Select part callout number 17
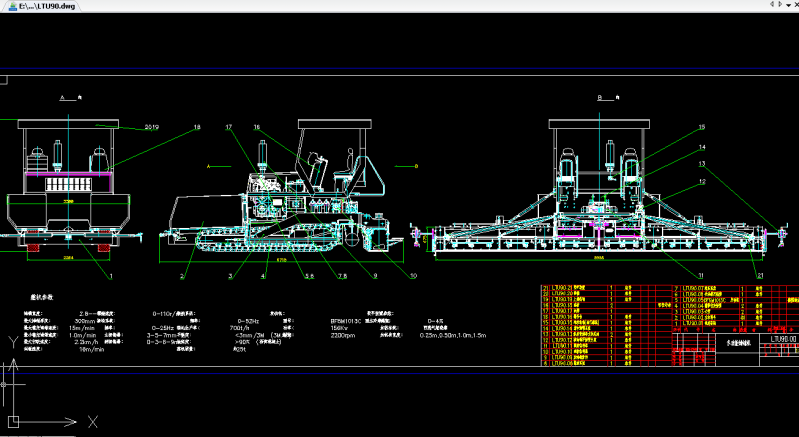 click(x=229, y=127)
